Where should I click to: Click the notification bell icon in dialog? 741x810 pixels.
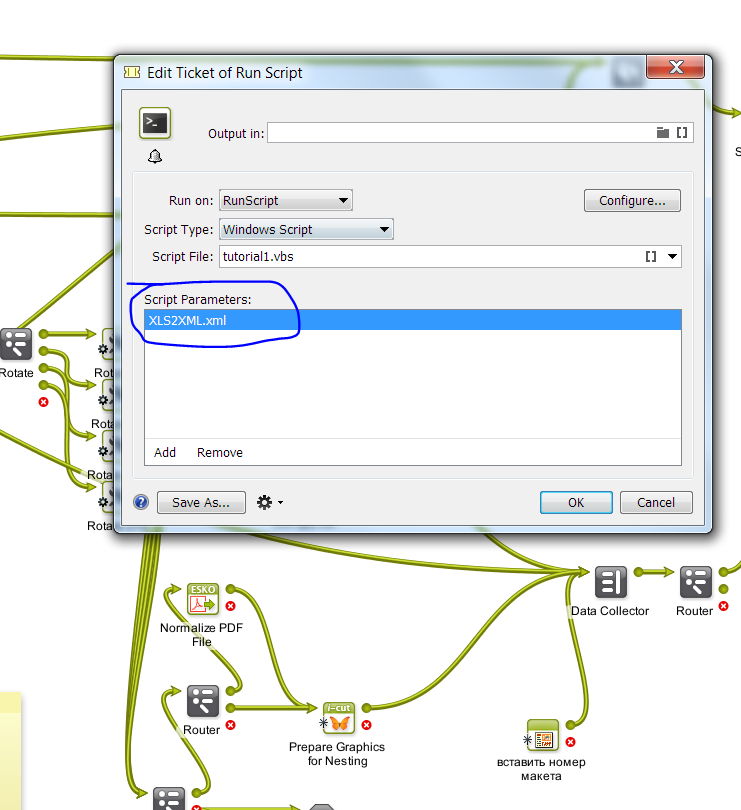tap(155, 156)
